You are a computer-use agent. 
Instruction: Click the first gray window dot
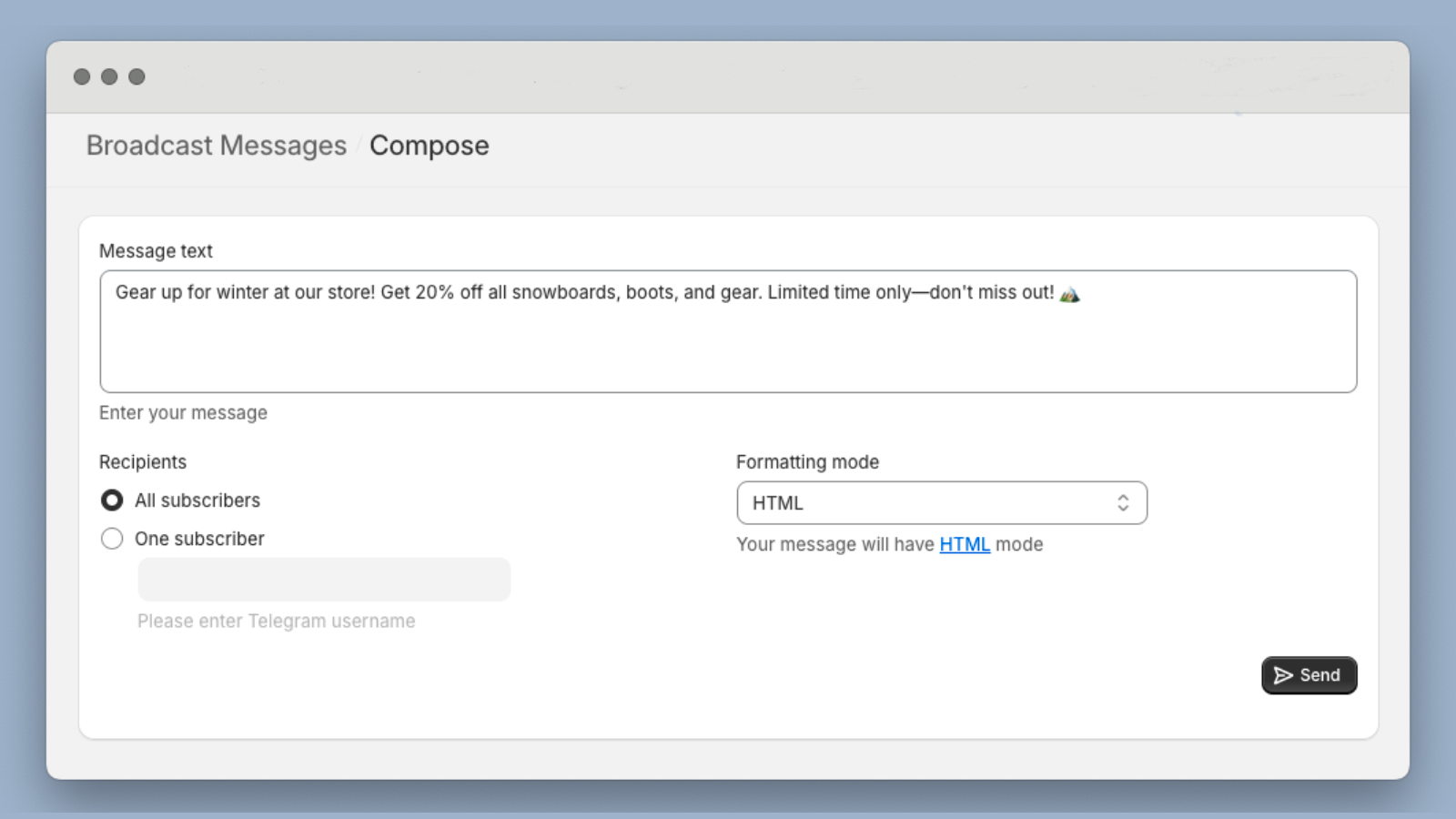click(x=82, y=76)
